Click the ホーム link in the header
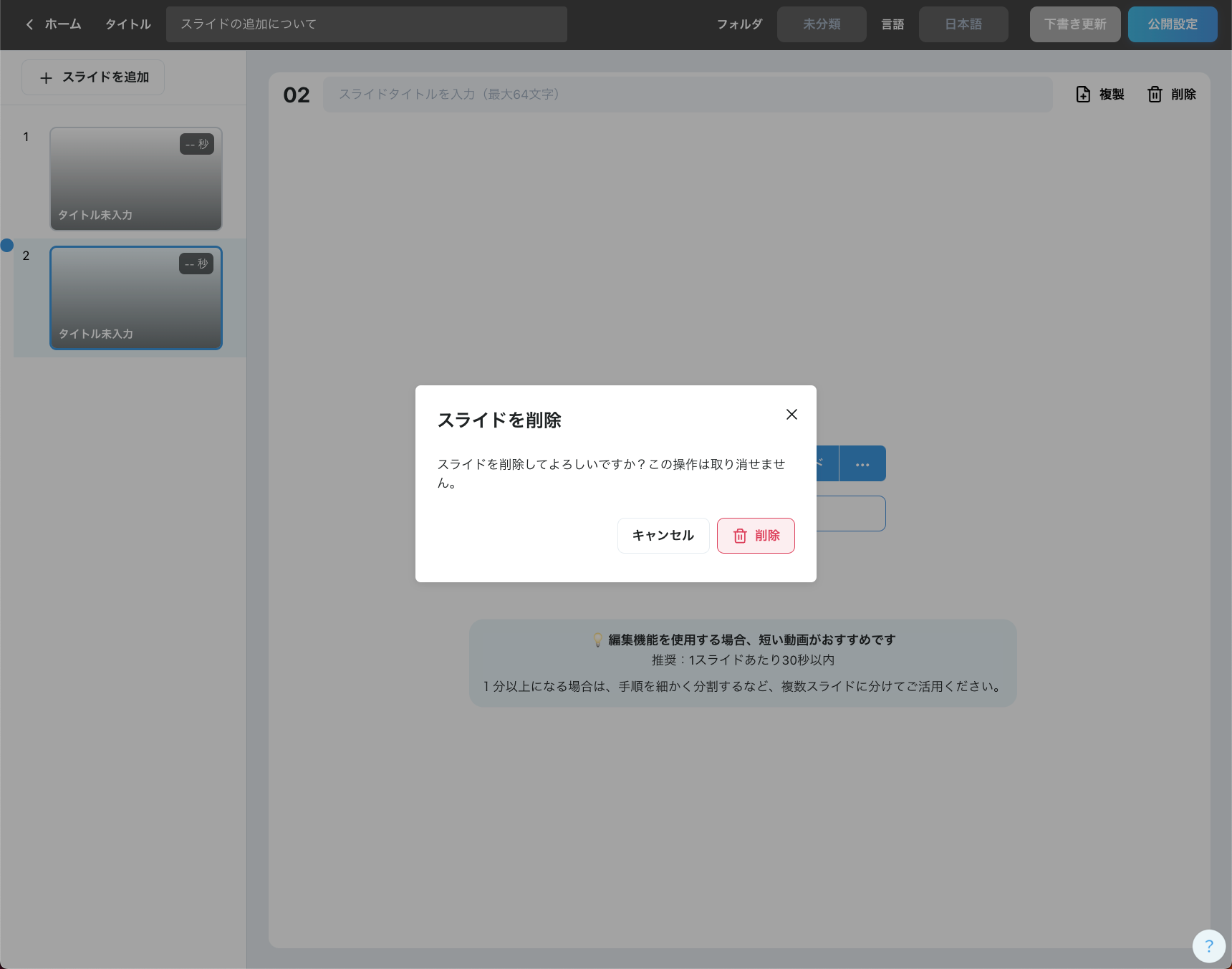This screenshot has width=1232, height=969. click(x=63, y=24)
